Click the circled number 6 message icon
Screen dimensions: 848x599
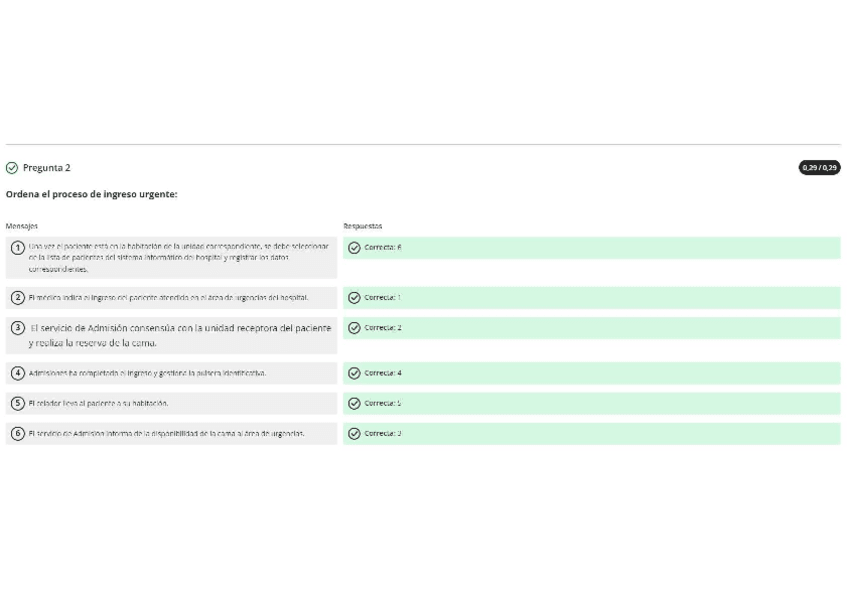coord(18,434)
